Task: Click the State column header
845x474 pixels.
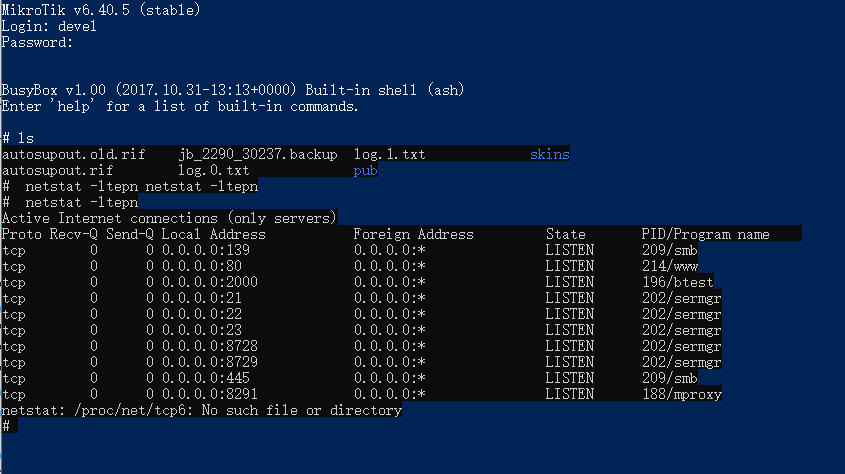Action: click(566, 234)
